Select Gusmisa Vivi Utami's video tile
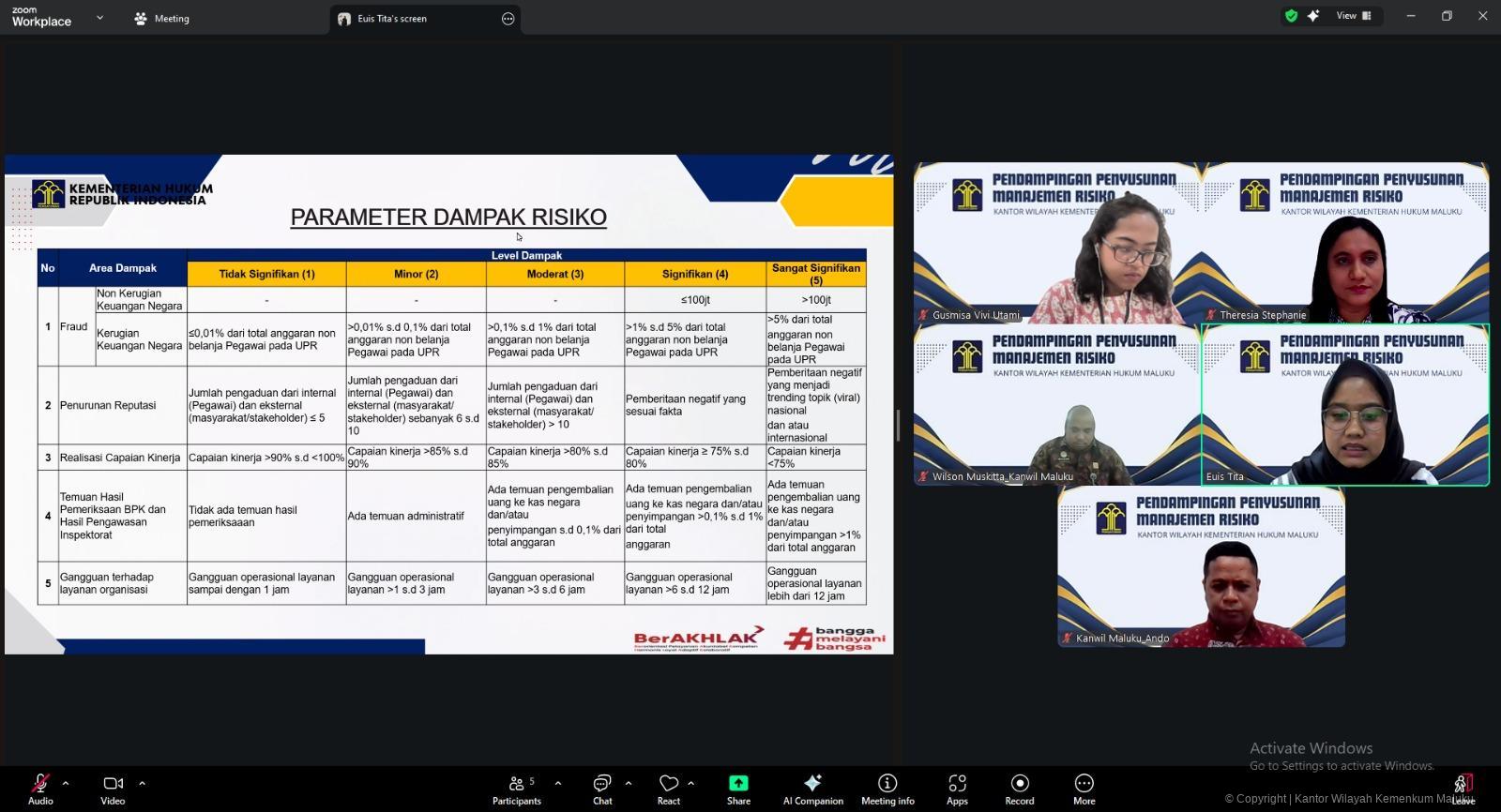Screen dimensions: 1501x812 coord(1057,244)
